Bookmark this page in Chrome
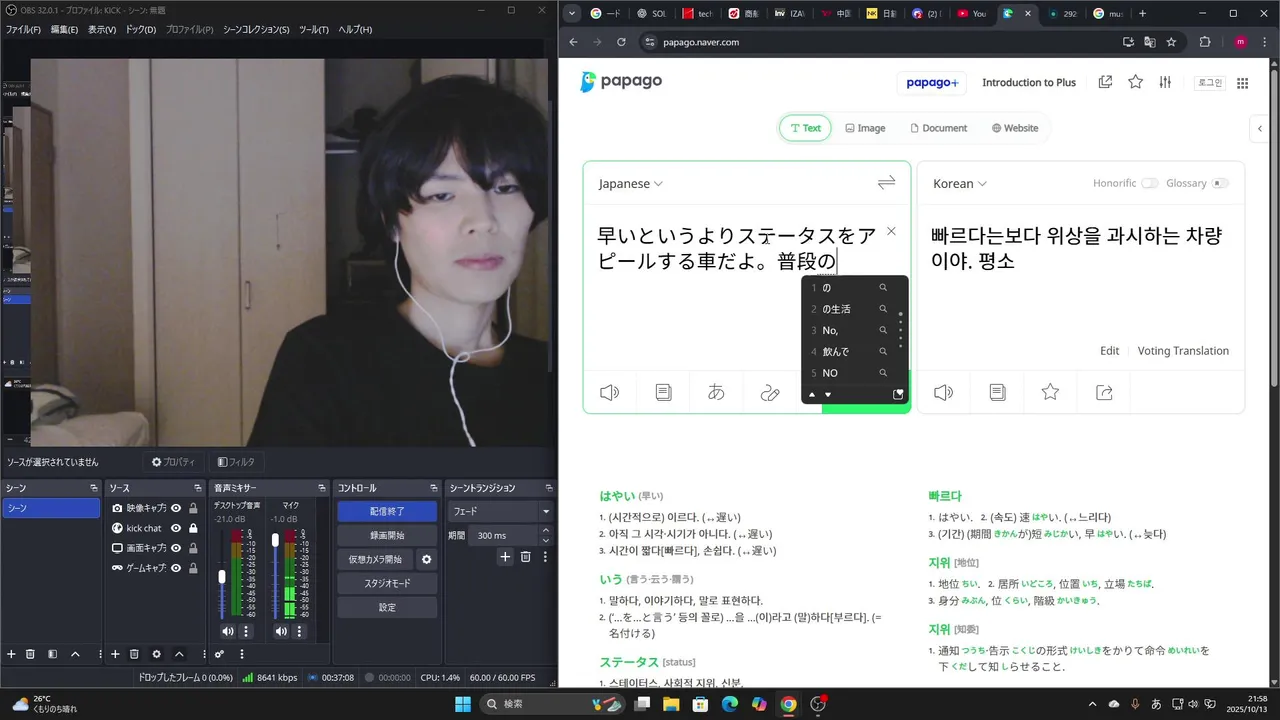Image resolution: width=1280 pixels, height=720 pixels. coord(1171,42)
